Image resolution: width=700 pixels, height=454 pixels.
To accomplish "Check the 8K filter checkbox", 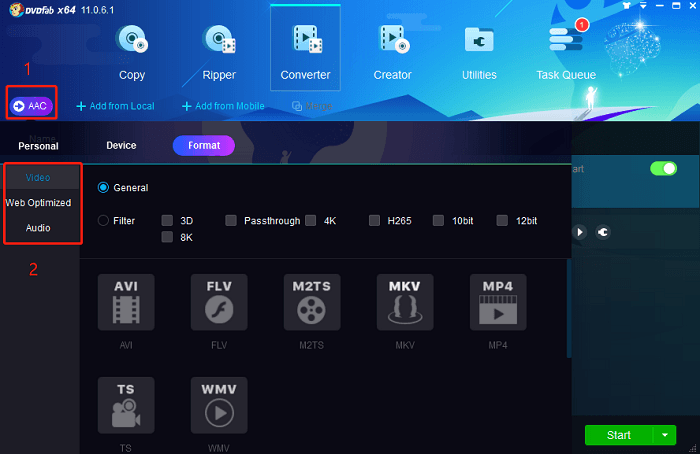I will [x=167, y=237].
